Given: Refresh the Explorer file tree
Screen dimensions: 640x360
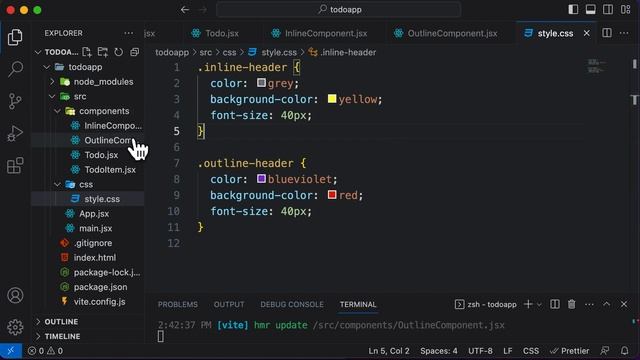Looking at the screenshot, I should coord(118,52).
